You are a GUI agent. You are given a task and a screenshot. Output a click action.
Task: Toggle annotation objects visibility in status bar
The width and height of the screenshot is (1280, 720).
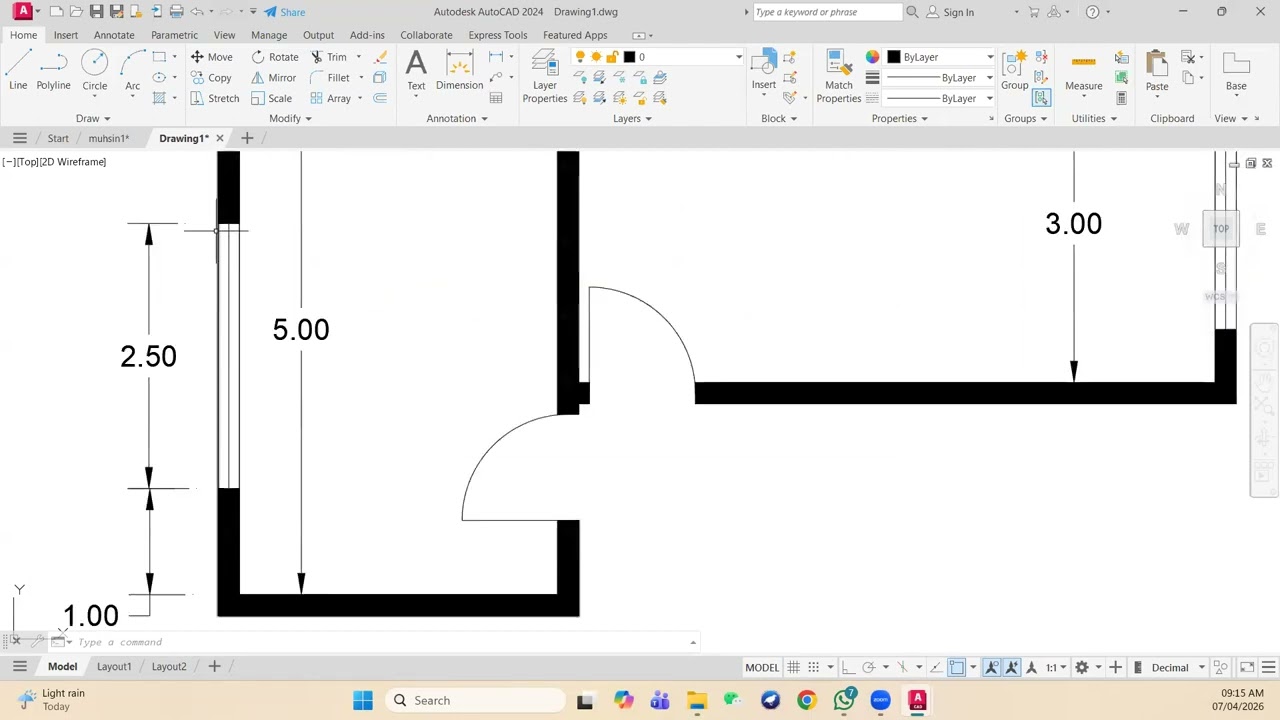tap(992, 667)
